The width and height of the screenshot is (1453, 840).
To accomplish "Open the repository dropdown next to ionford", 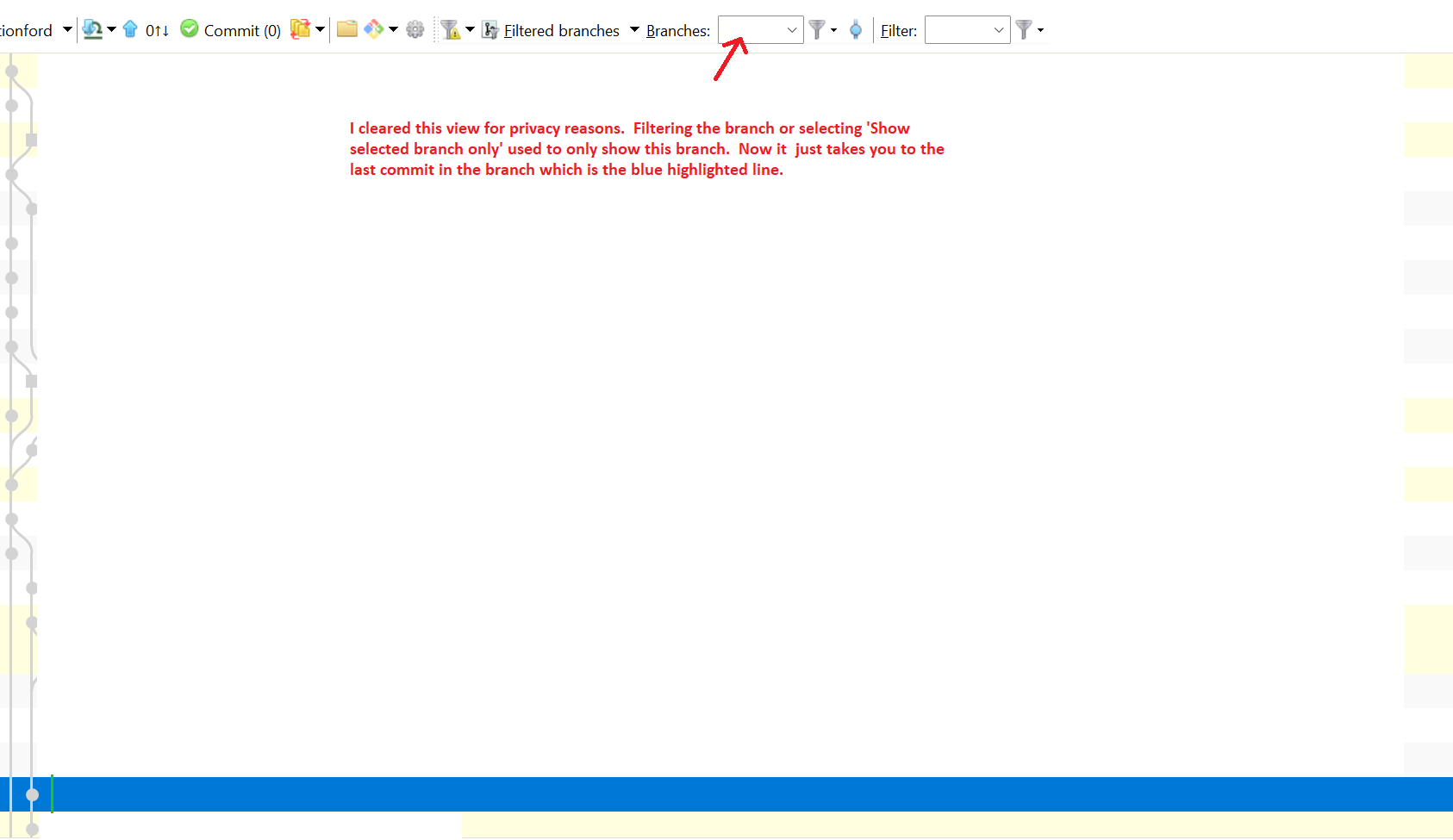I will tap(66, 29).
